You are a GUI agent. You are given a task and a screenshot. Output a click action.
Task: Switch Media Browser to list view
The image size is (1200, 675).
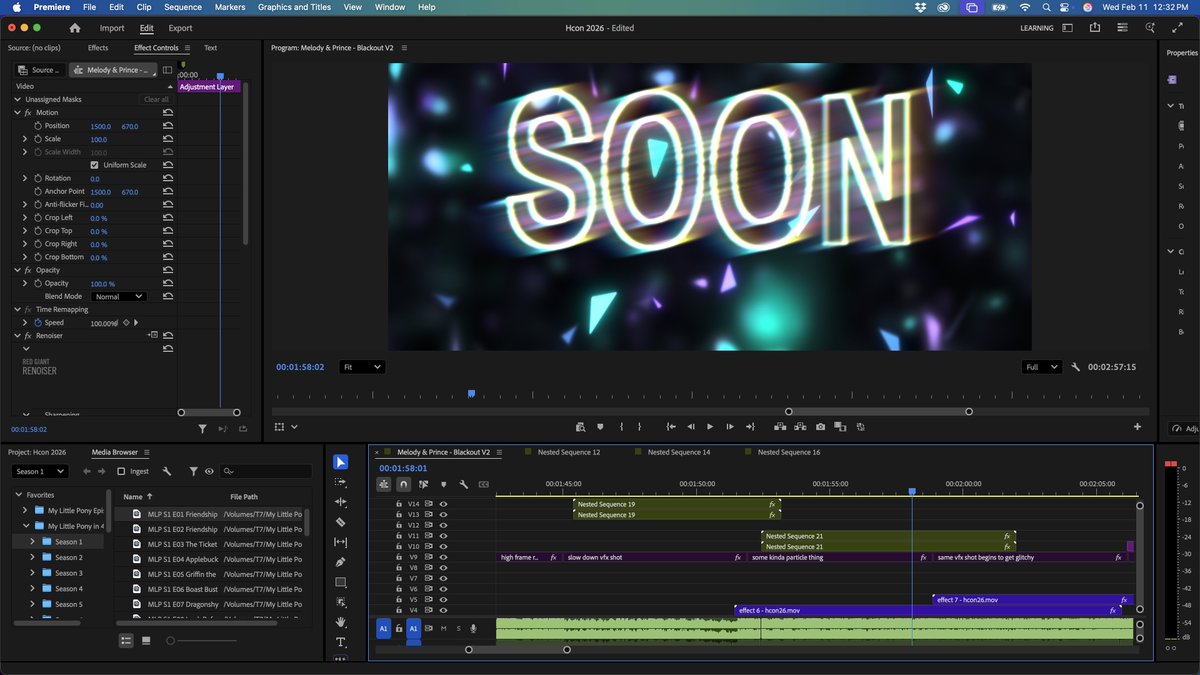point(126,640)
